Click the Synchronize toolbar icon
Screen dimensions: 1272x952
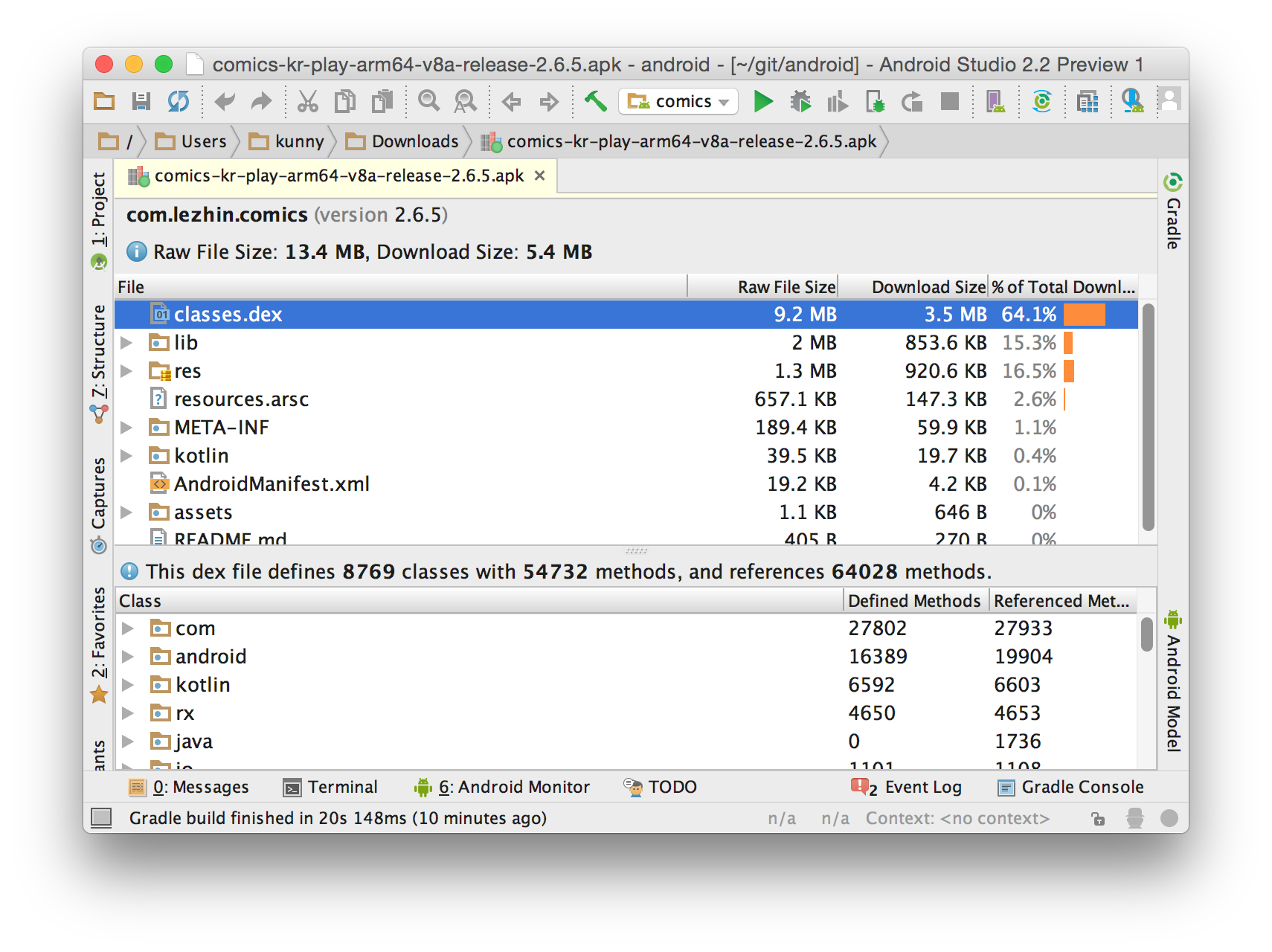(179, 101)
